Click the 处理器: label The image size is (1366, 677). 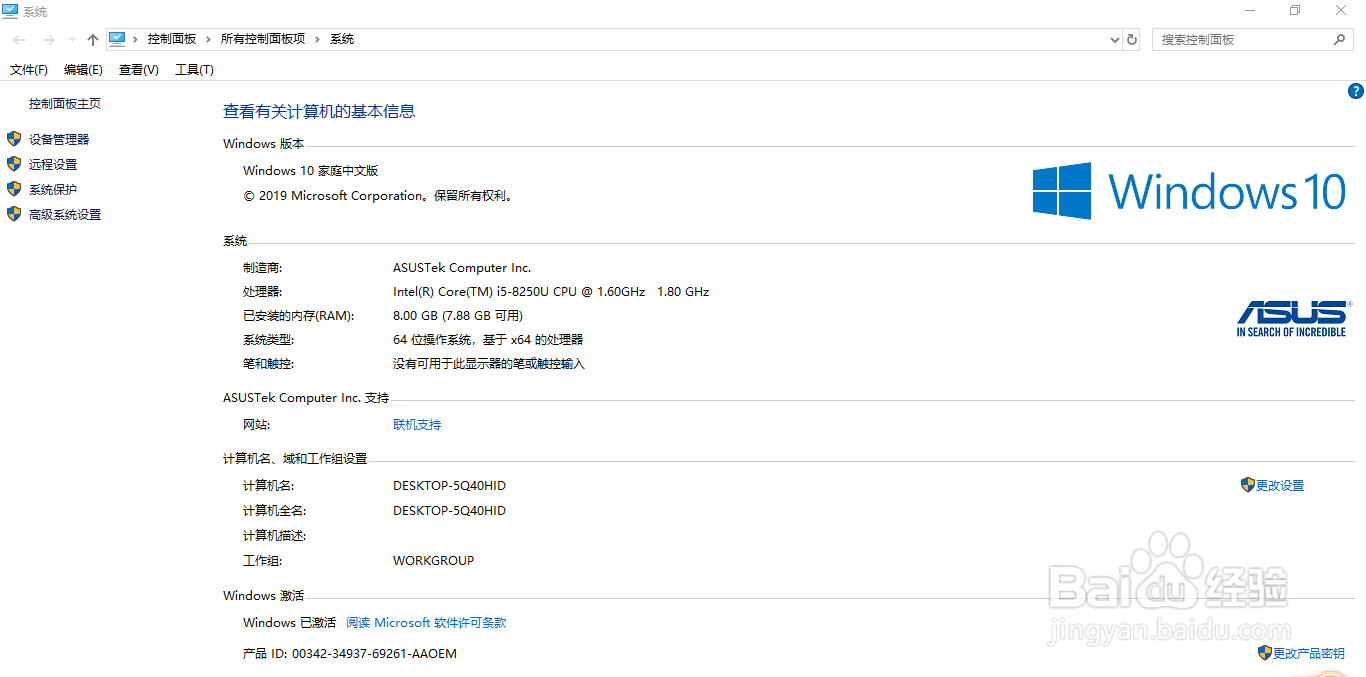point(263,292)
